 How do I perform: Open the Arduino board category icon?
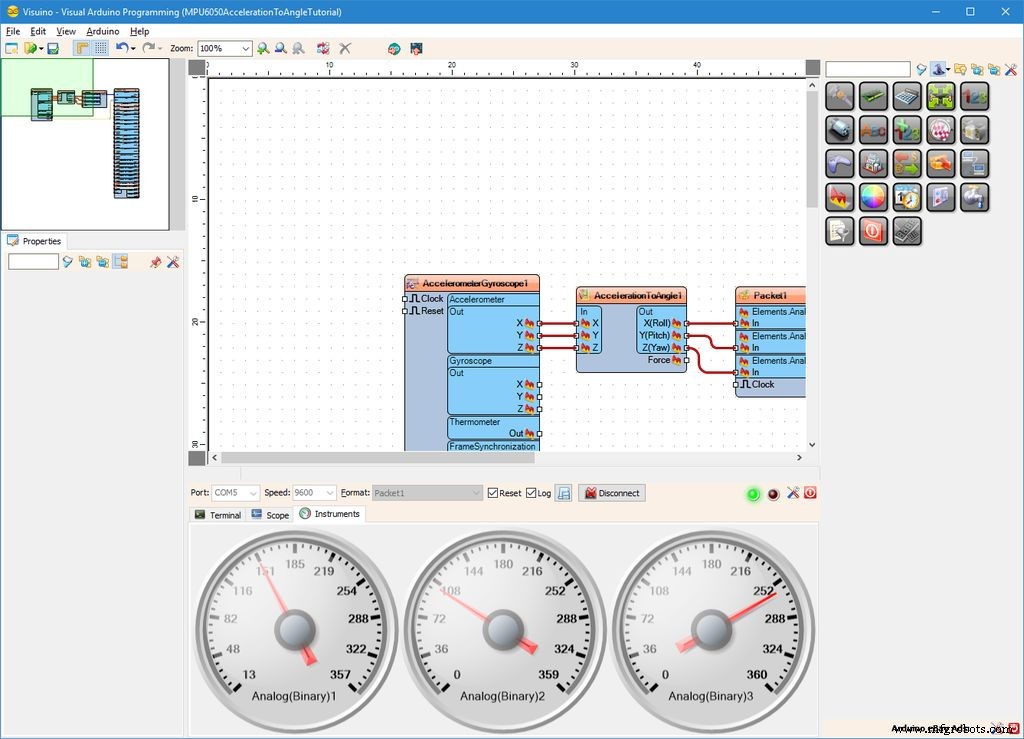point(873,96)
